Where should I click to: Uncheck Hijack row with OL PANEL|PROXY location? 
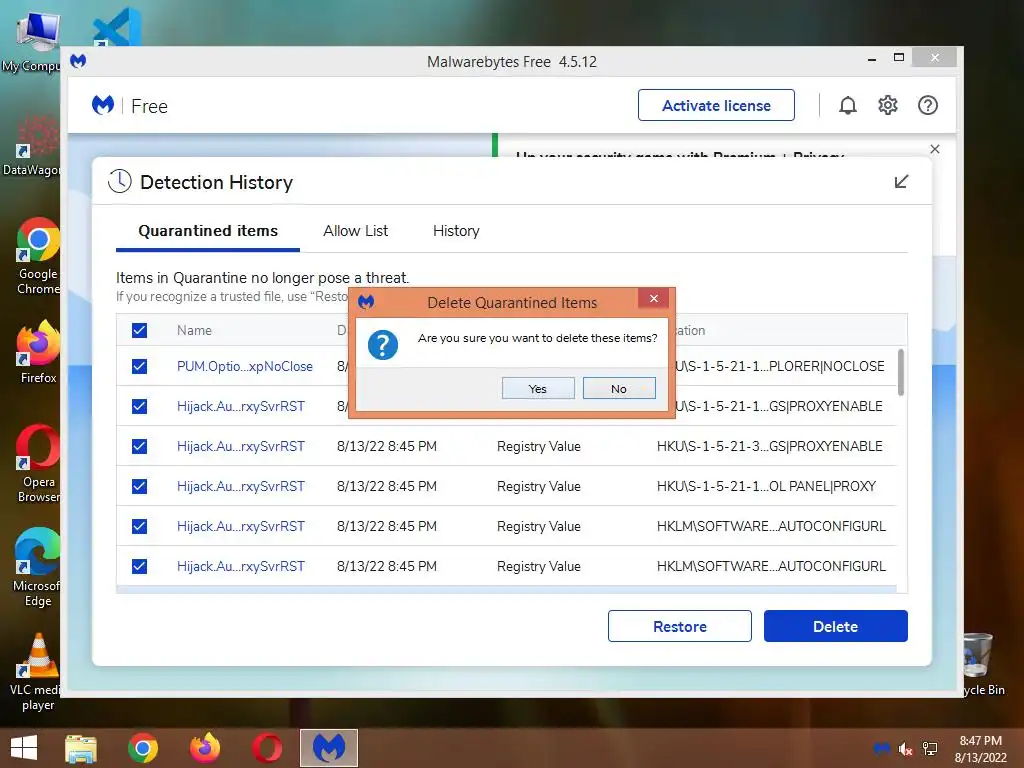click(139, 487)
